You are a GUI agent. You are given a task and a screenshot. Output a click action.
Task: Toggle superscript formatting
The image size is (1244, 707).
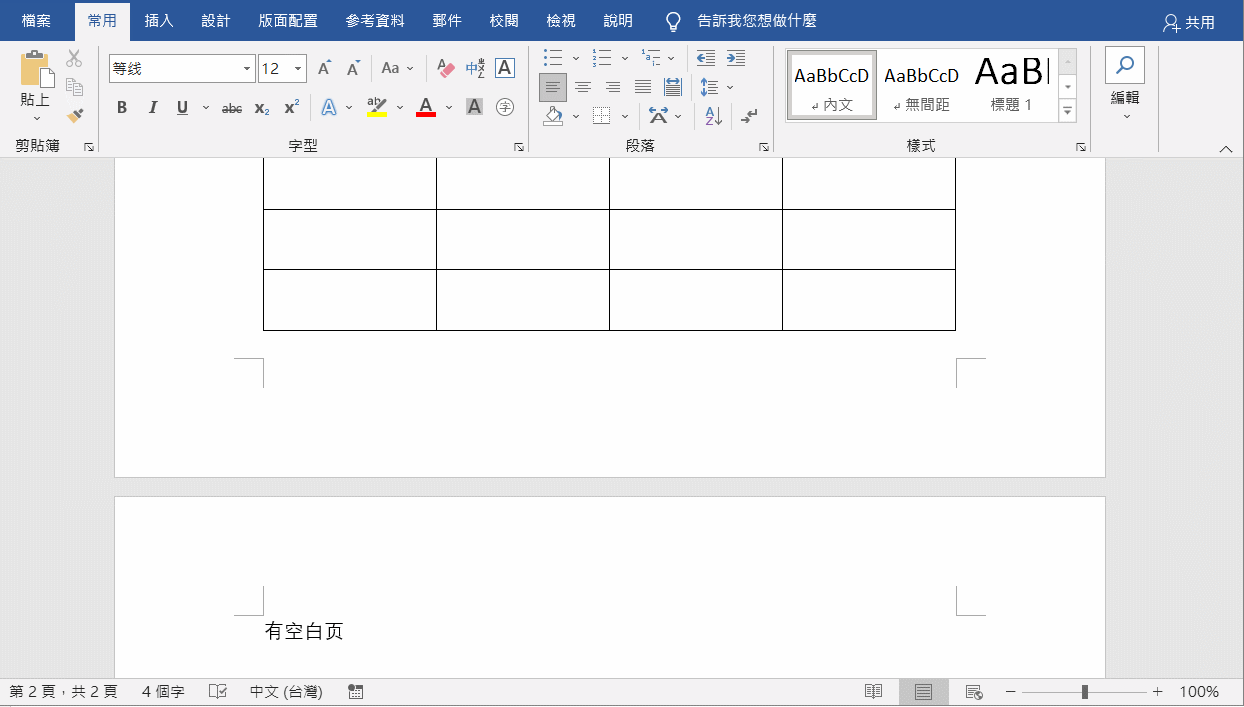click(291, 107)
